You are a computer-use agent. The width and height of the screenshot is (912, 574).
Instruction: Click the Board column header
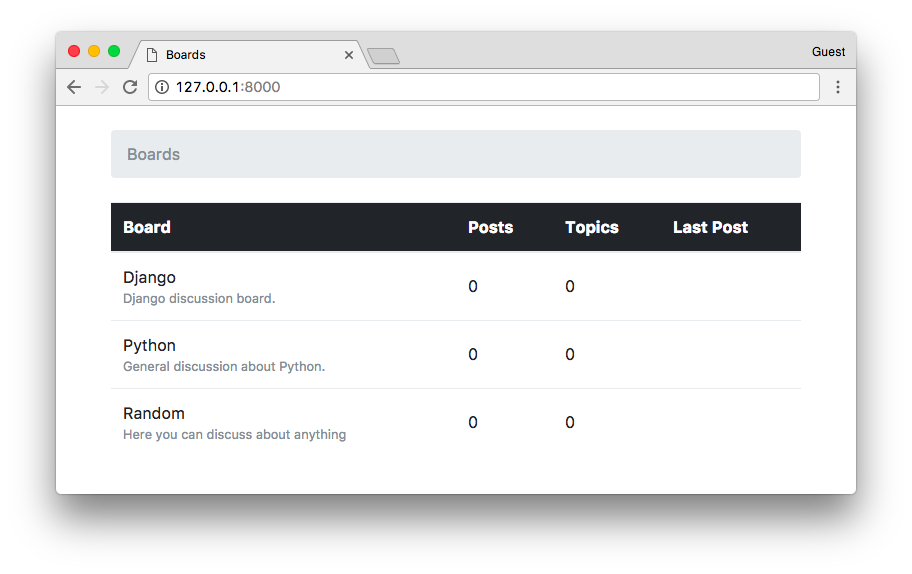[147, 227]
